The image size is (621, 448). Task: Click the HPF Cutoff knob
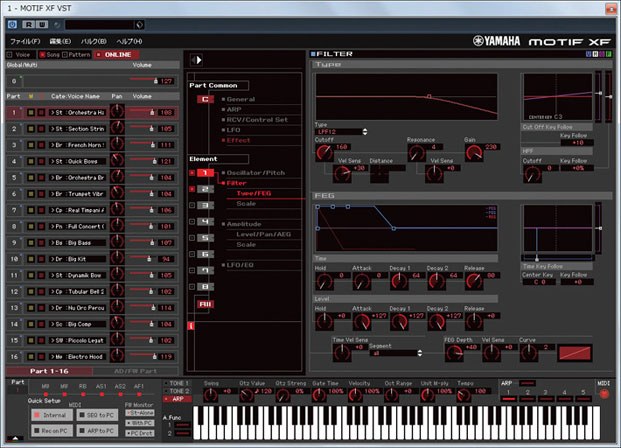coord(532,174)
